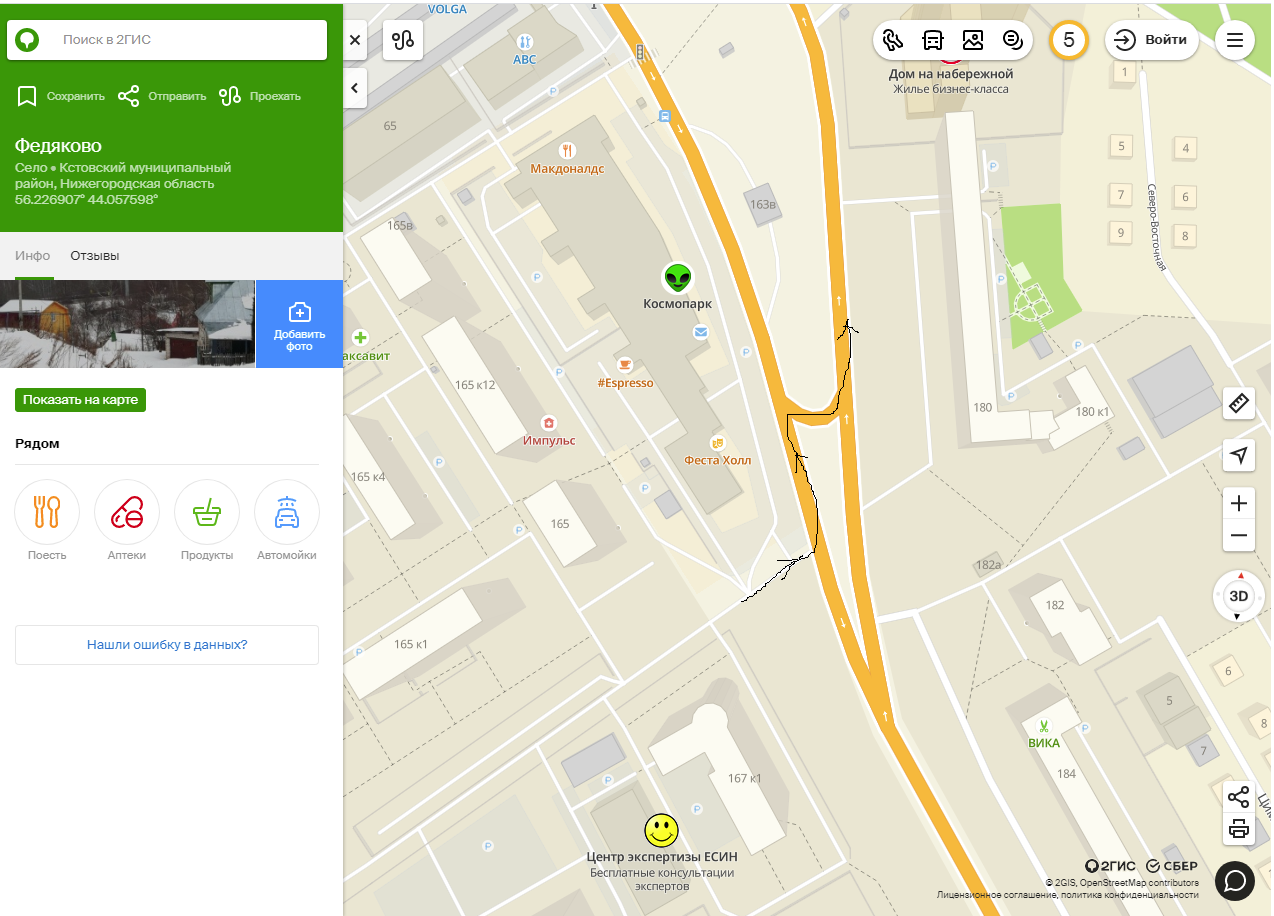Viewport: 1274px width, 916px height.
Task: Click the my location arrow button
Action: tap(1239, 456)
